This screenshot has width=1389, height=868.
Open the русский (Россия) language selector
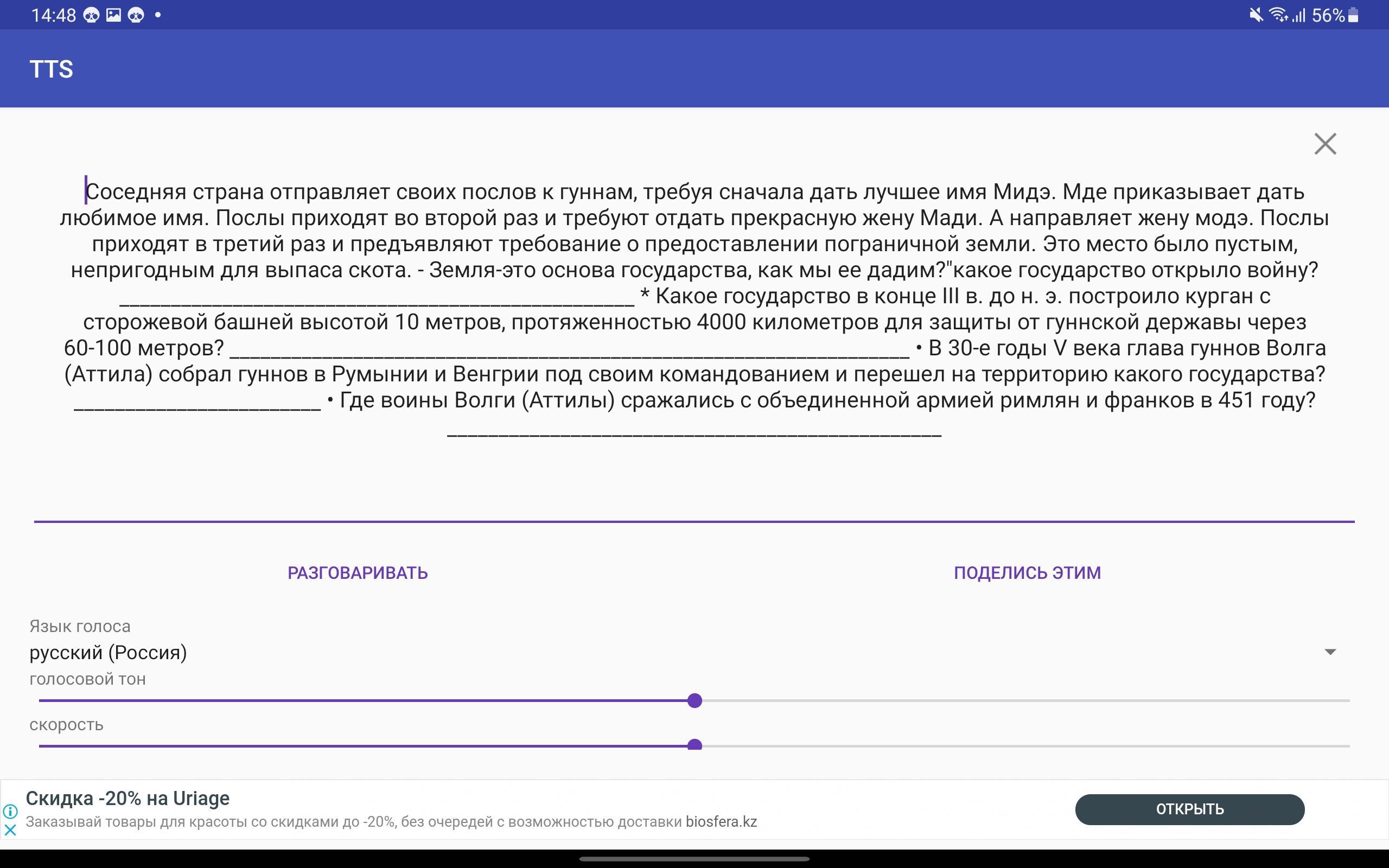click(108, 652)
